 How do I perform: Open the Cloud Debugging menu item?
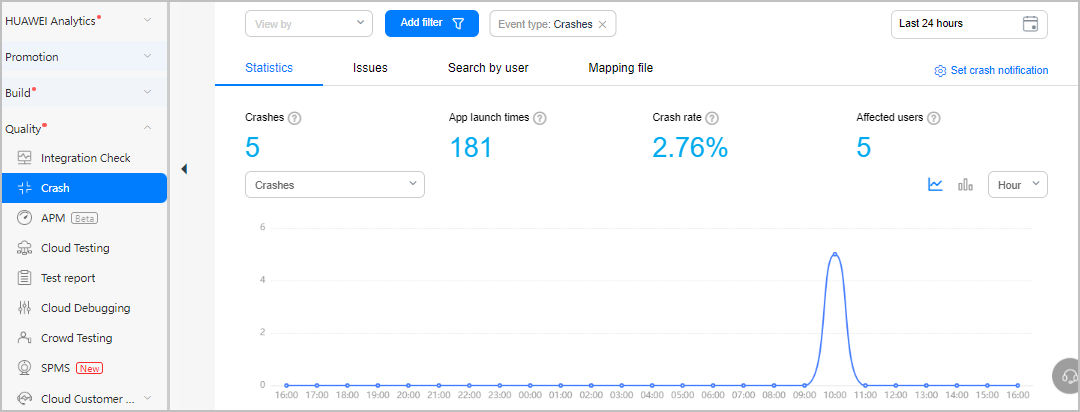(x=84, y=308)
